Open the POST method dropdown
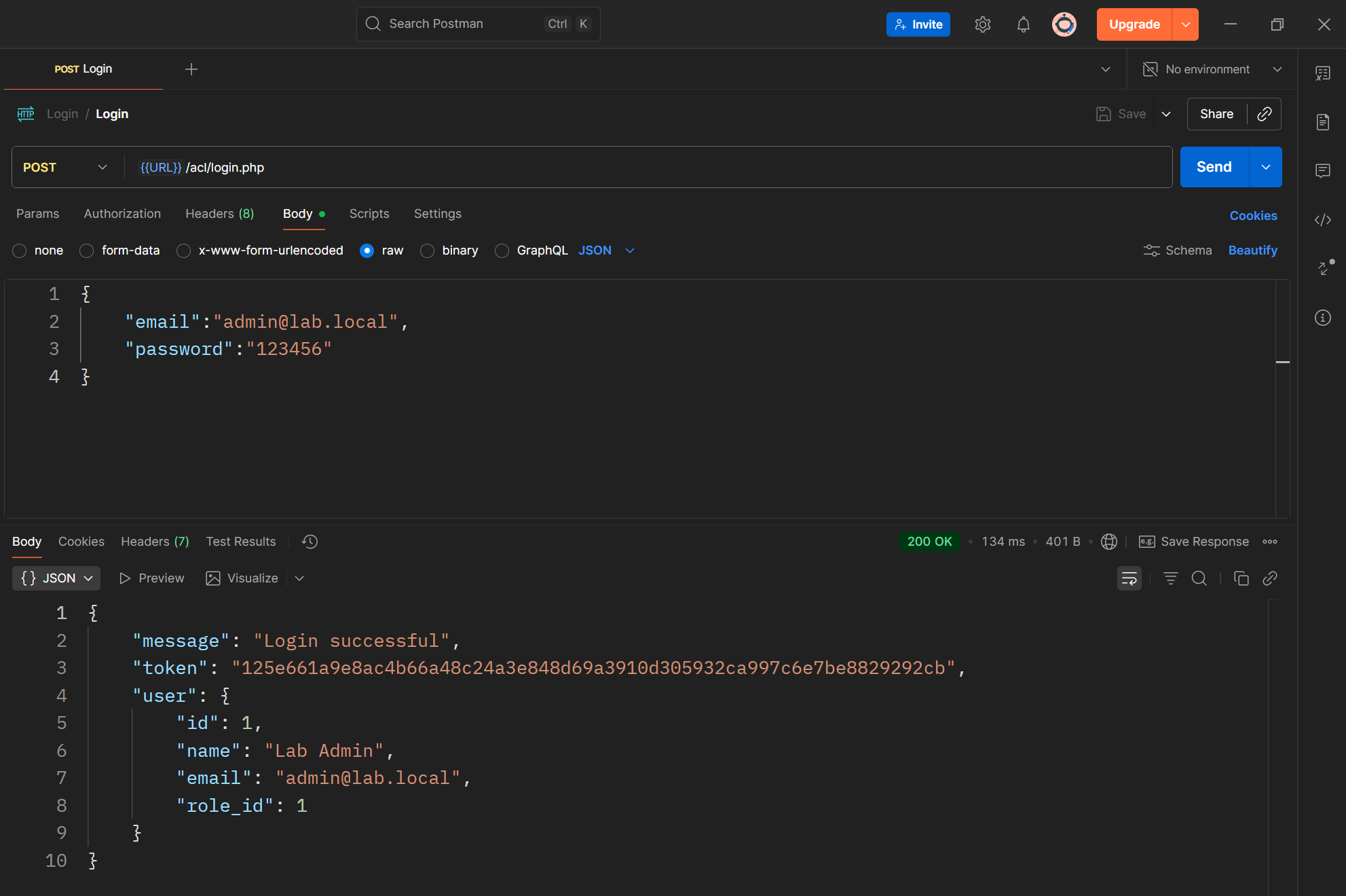 coord(65,167)
